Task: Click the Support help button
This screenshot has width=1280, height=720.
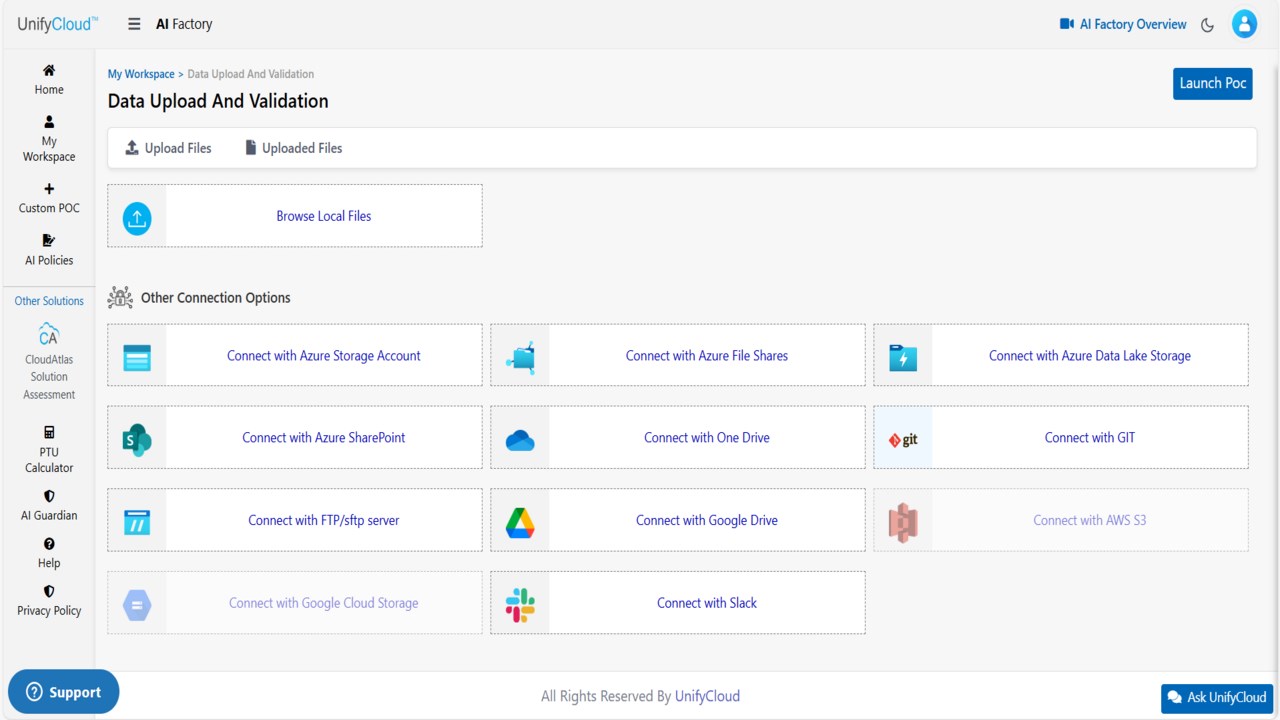Action: point(63,692)
